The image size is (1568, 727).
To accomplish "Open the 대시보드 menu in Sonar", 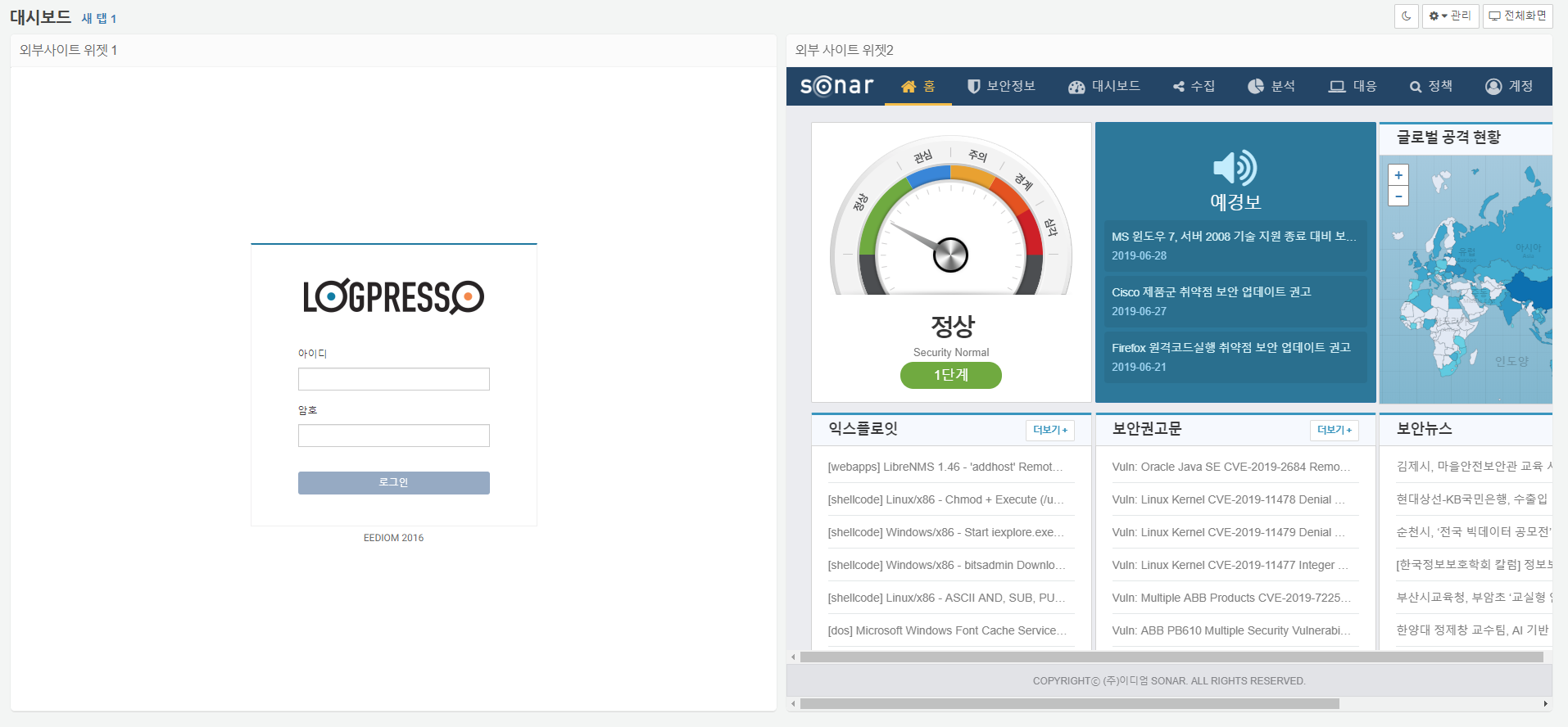I will [x=1103, y=86].
